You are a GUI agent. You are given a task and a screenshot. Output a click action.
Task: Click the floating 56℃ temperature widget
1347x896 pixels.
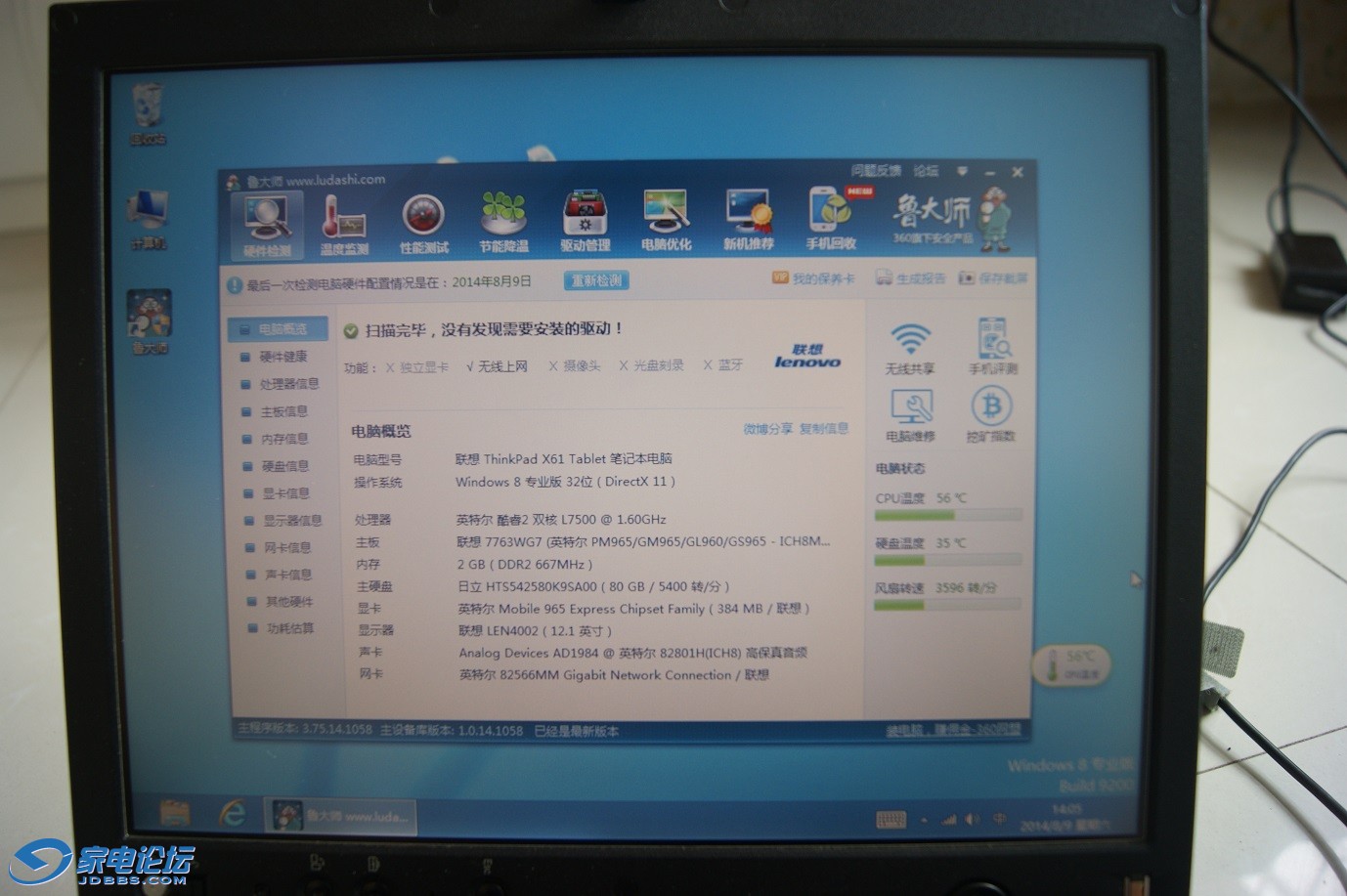click(x=1070, y=665)
